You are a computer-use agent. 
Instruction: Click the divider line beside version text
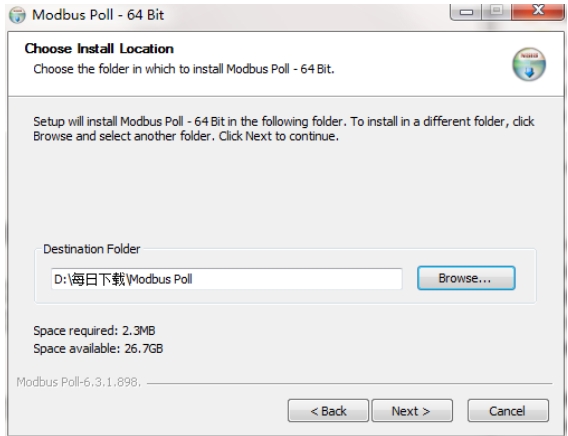pos(350,383)
